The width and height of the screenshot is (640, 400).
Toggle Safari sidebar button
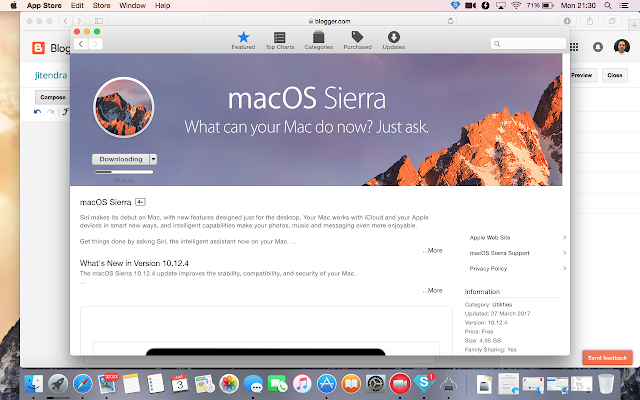coord(99,21)
